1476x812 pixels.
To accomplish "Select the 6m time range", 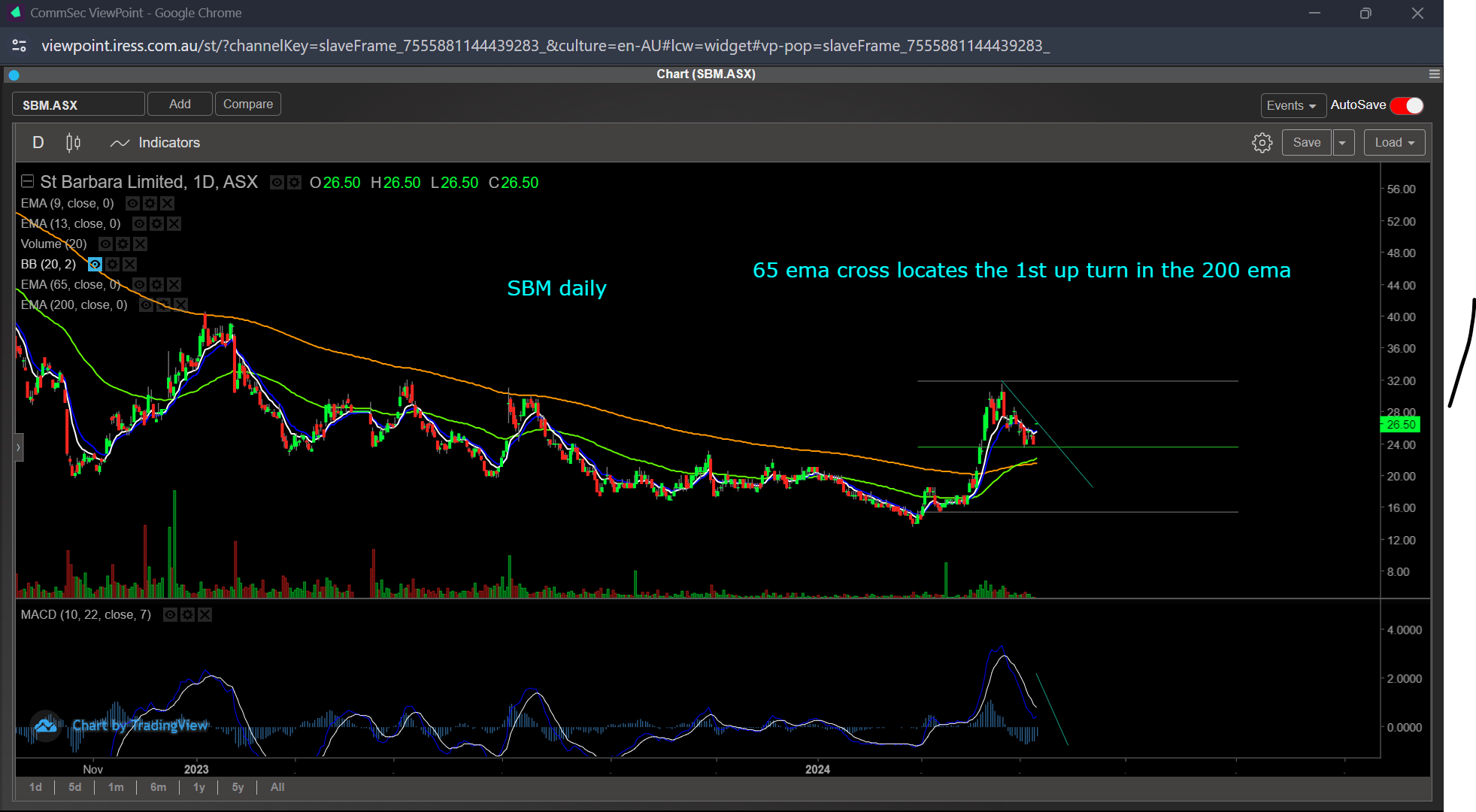I will click(158, 787).
